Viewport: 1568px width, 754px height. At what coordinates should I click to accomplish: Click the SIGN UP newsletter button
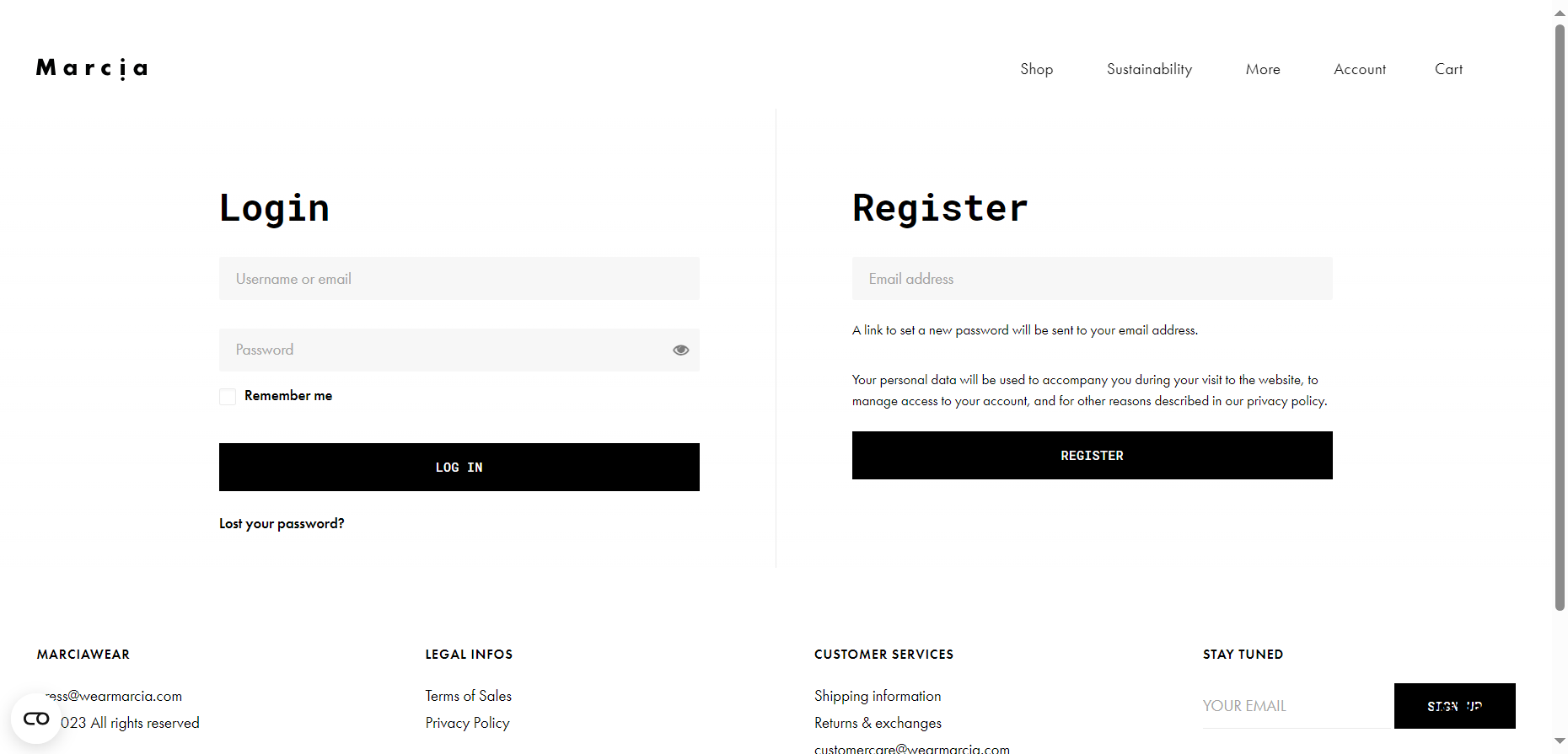click(1455, 706)
